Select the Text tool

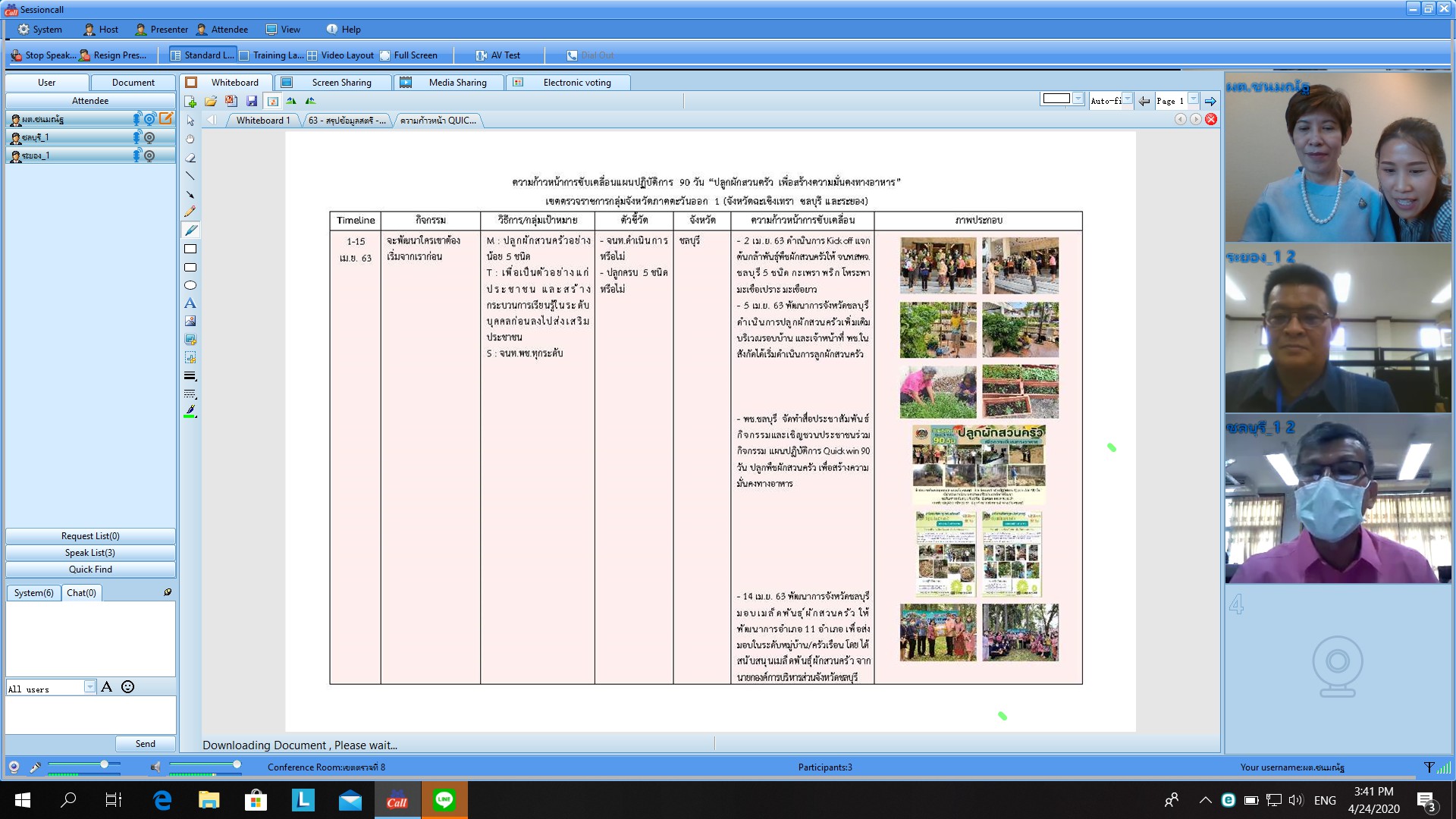click(190, 303)
